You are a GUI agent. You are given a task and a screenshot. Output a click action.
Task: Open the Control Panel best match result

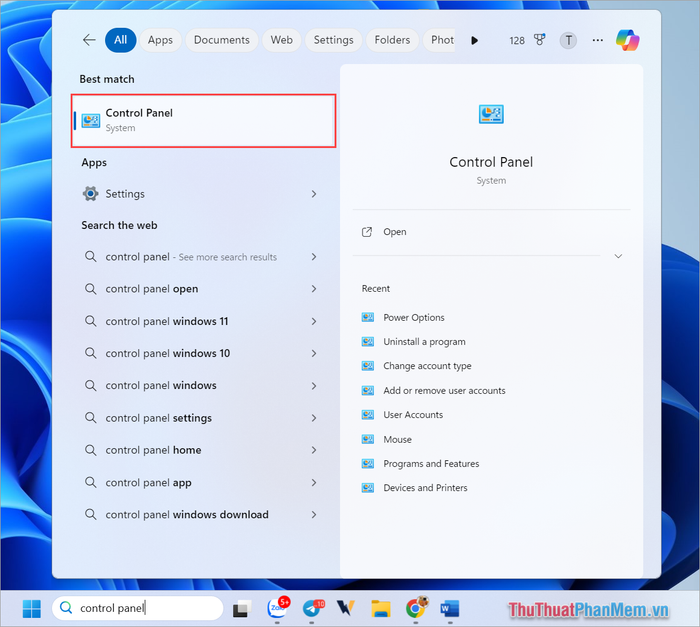tap(204, 121)
